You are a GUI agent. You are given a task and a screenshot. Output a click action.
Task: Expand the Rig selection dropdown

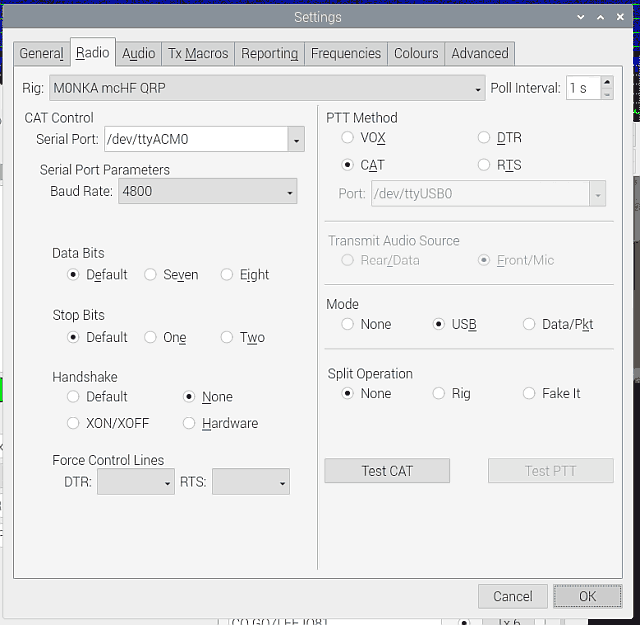coord(478,89)
